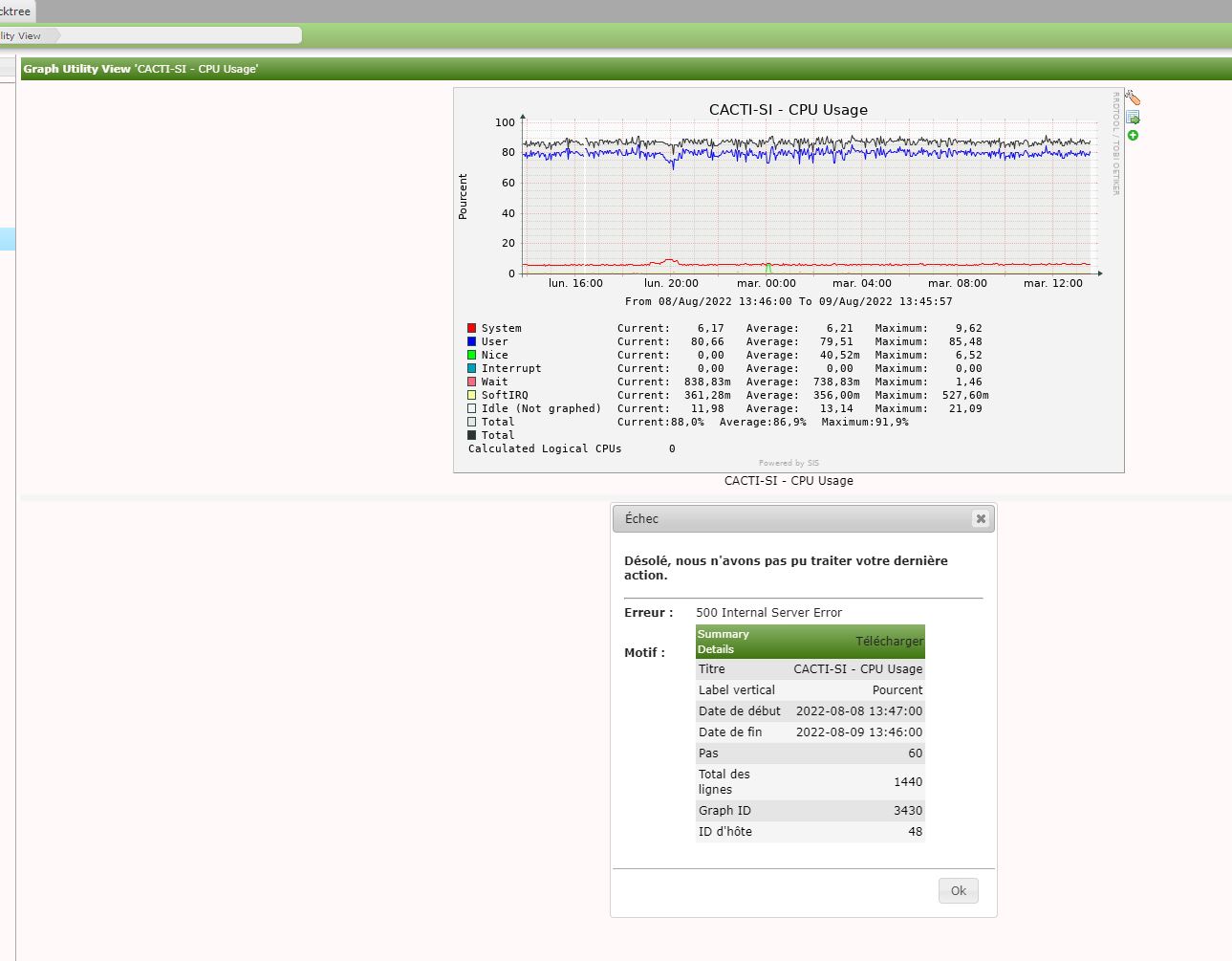Click the Graph ID value 3430

908,811
